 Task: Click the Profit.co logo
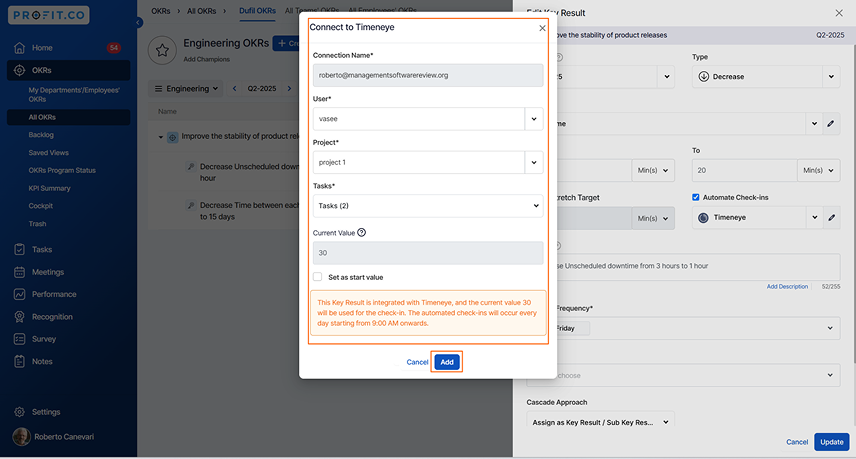pos(49,15)
